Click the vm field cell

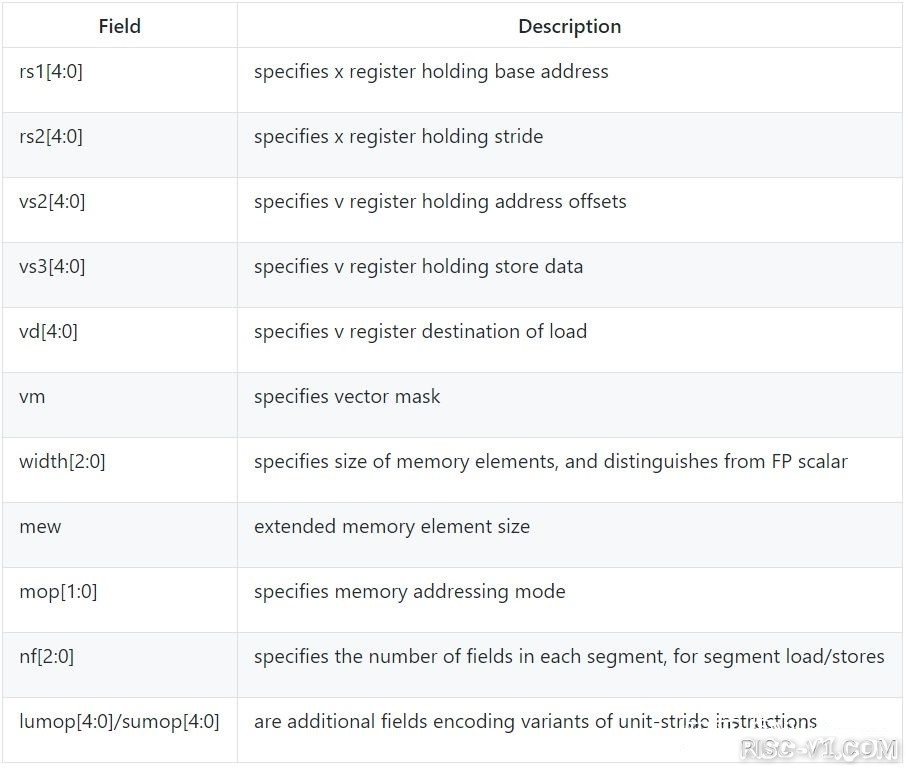coord(120,405)
